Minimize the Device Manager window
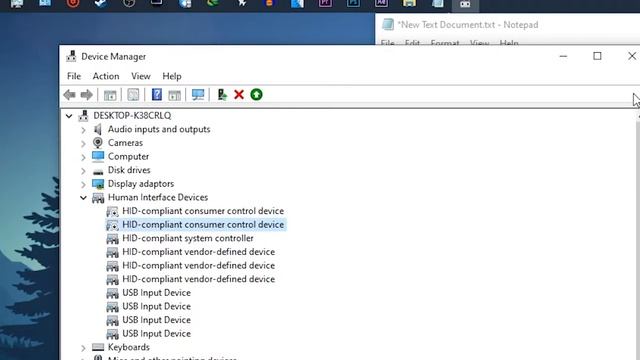 [x=563, y=56]
